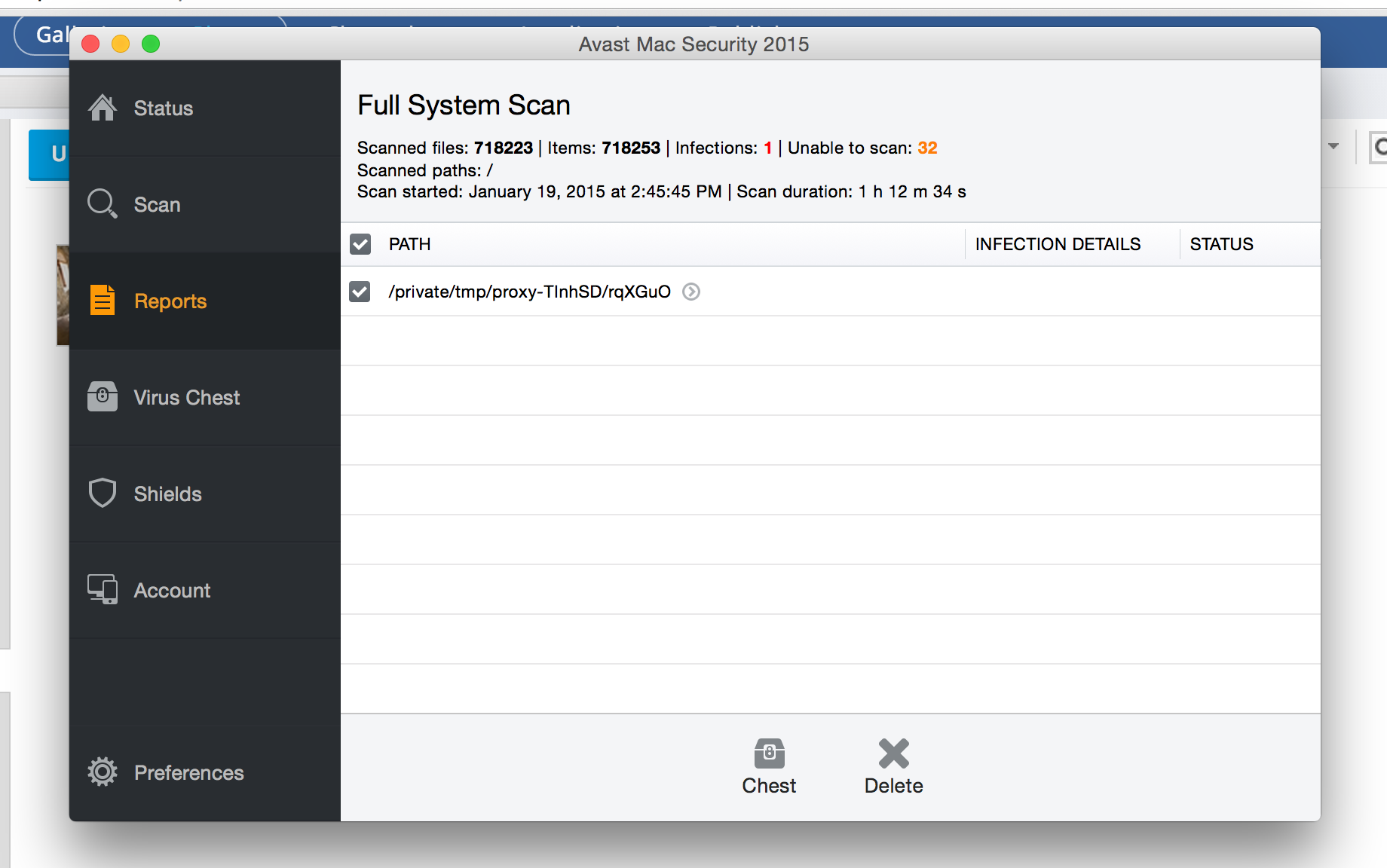Sort by the STATUS column header
Viewport: 1387px width, 868px height.
[1221, 244]
